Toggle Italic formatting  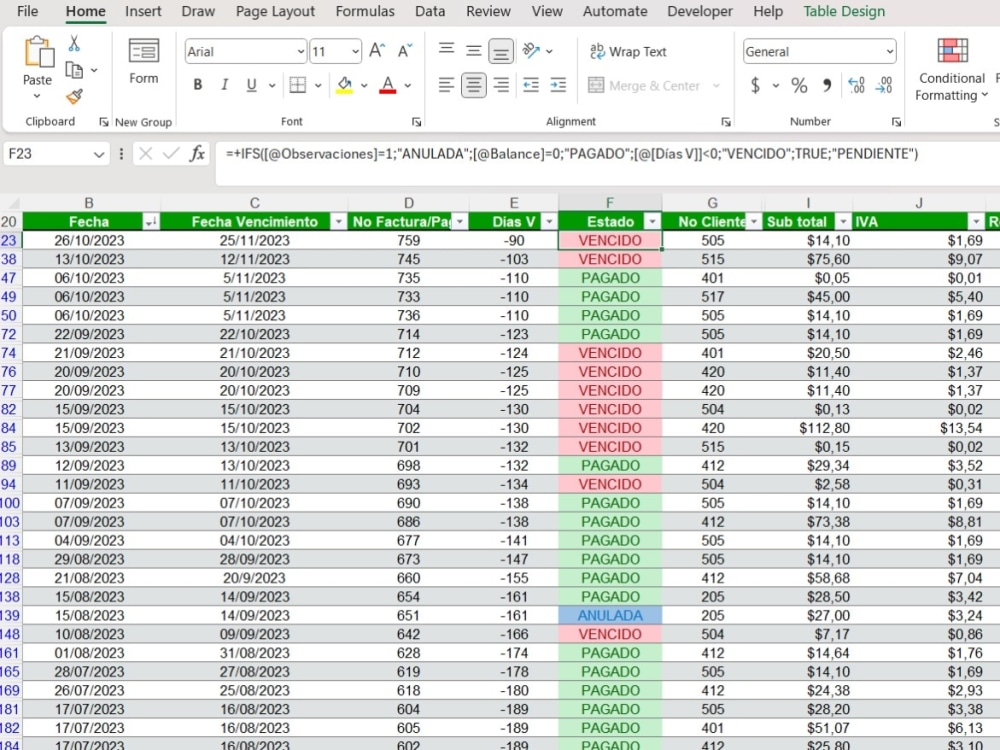pos(224,85)
